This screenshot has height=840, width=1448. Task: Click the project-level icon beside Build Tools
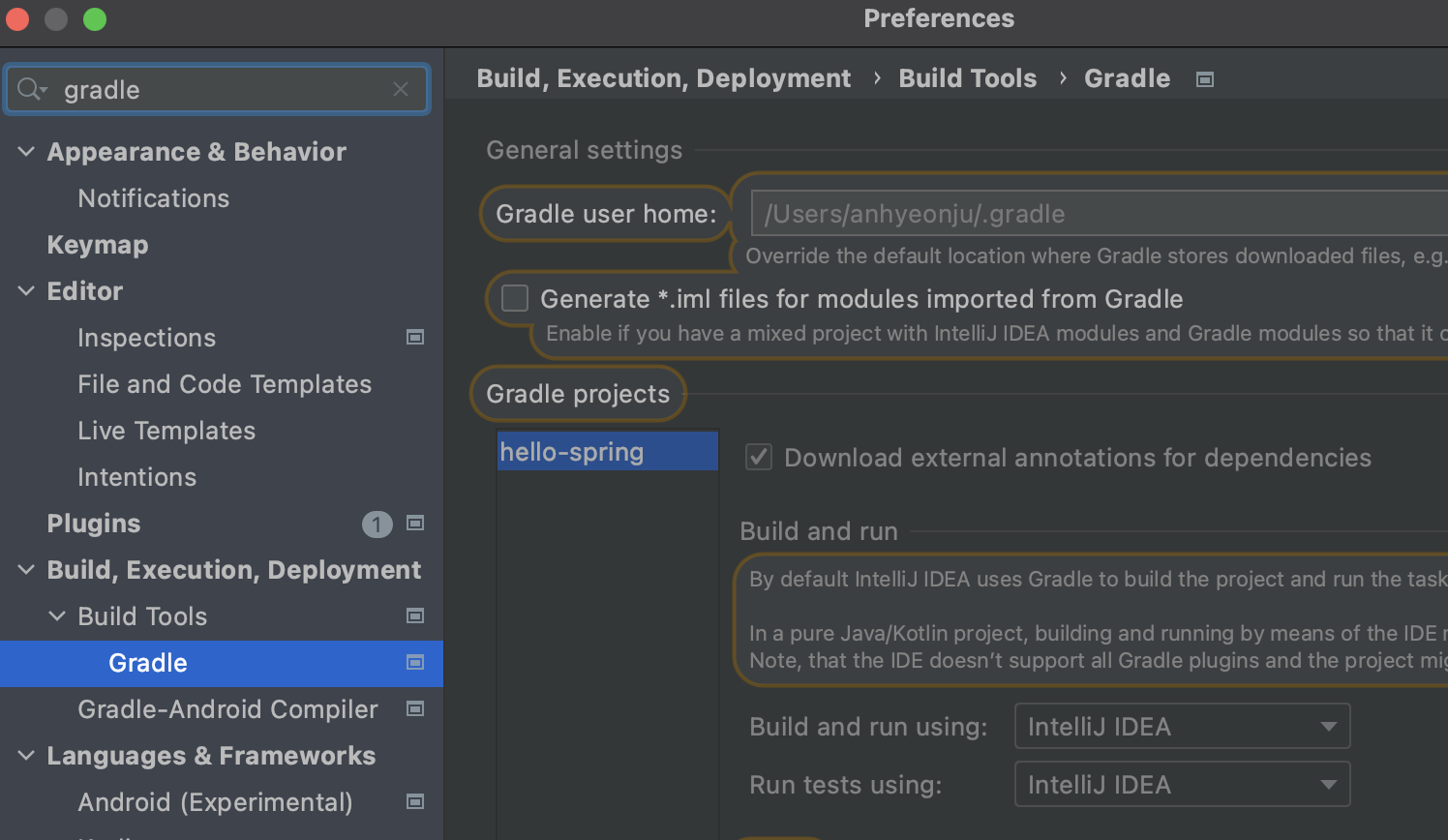415,616
